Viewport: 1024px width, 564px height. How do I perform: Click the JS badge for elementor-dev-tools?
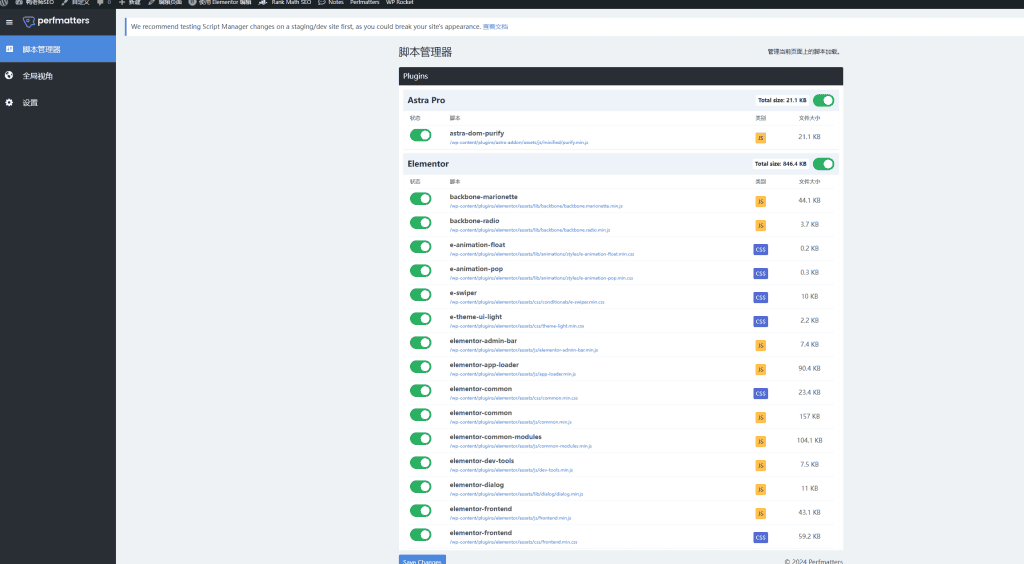point(760,465)
